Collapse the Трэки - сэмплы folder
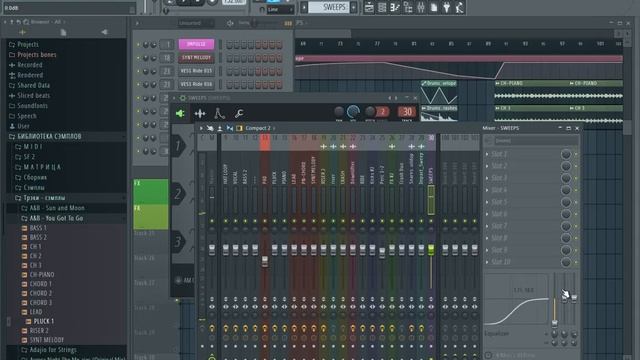The image size is (640, 360). click(44, 198)
